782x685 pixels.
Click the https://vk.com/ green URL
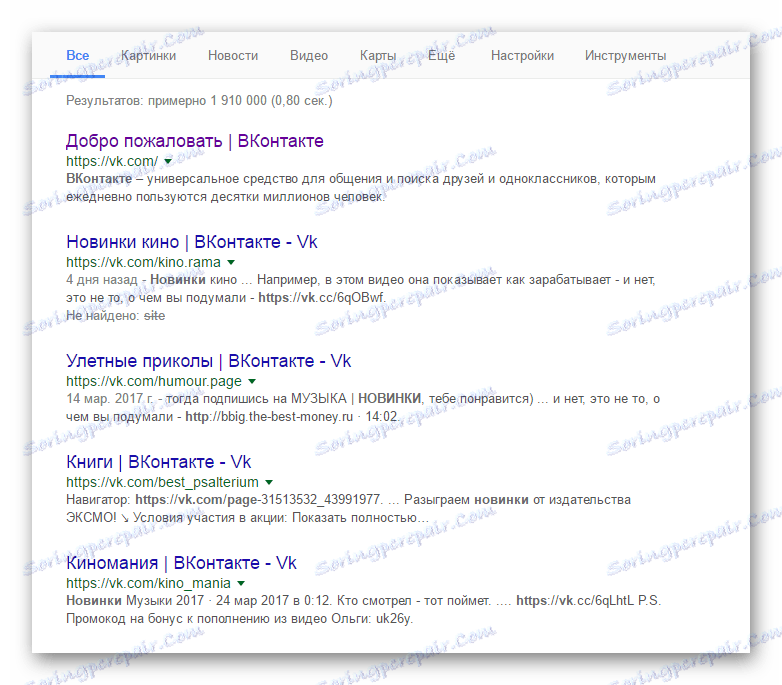[112, 161]
